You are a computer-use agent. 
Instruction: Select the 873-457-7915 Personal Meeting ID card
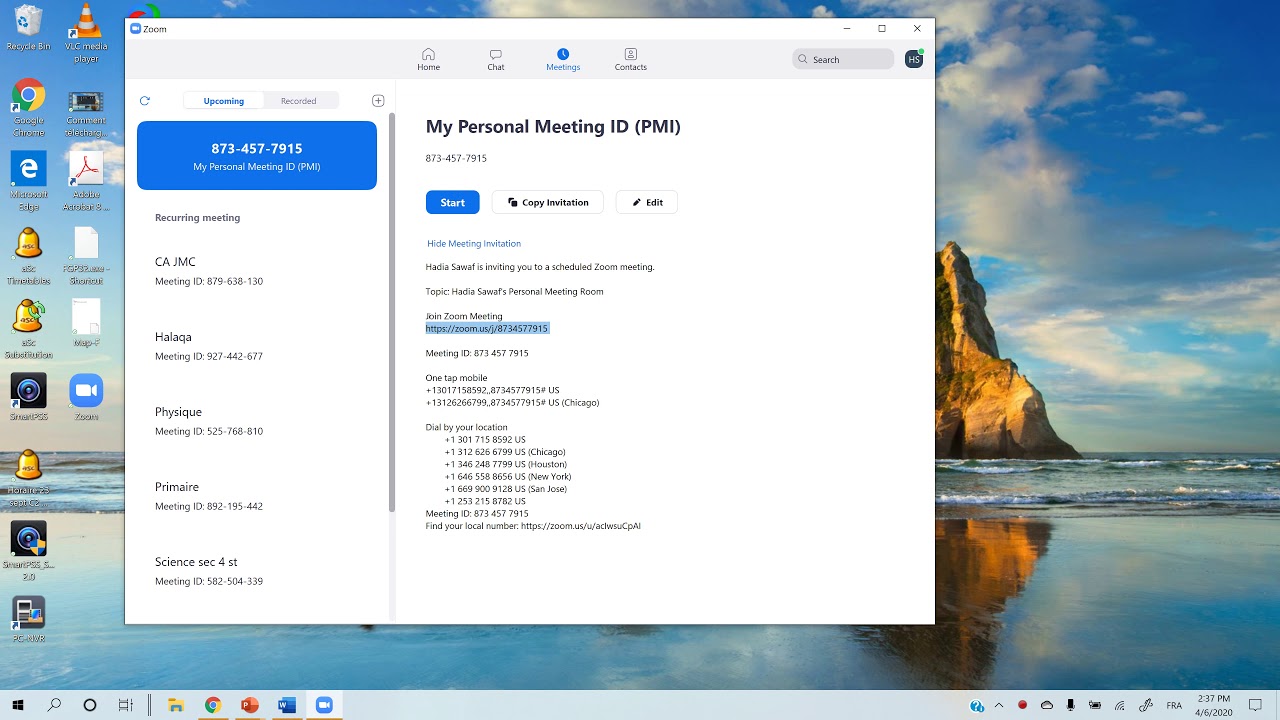tap(257, 156)
